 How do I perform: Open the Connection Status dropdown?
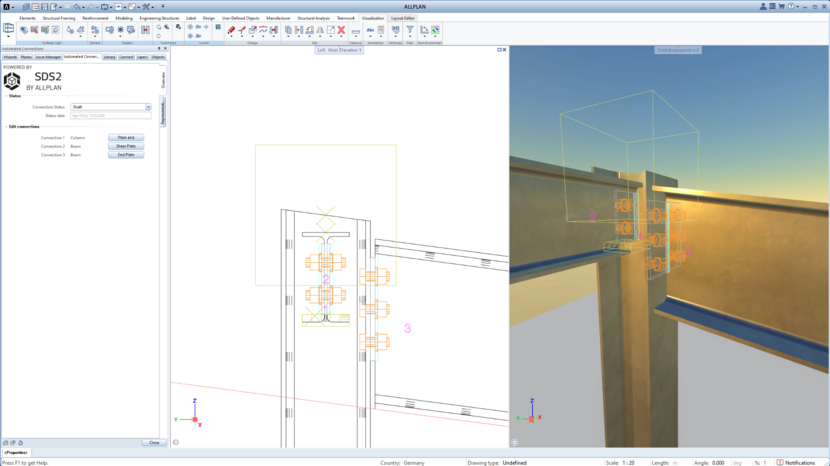148,106
